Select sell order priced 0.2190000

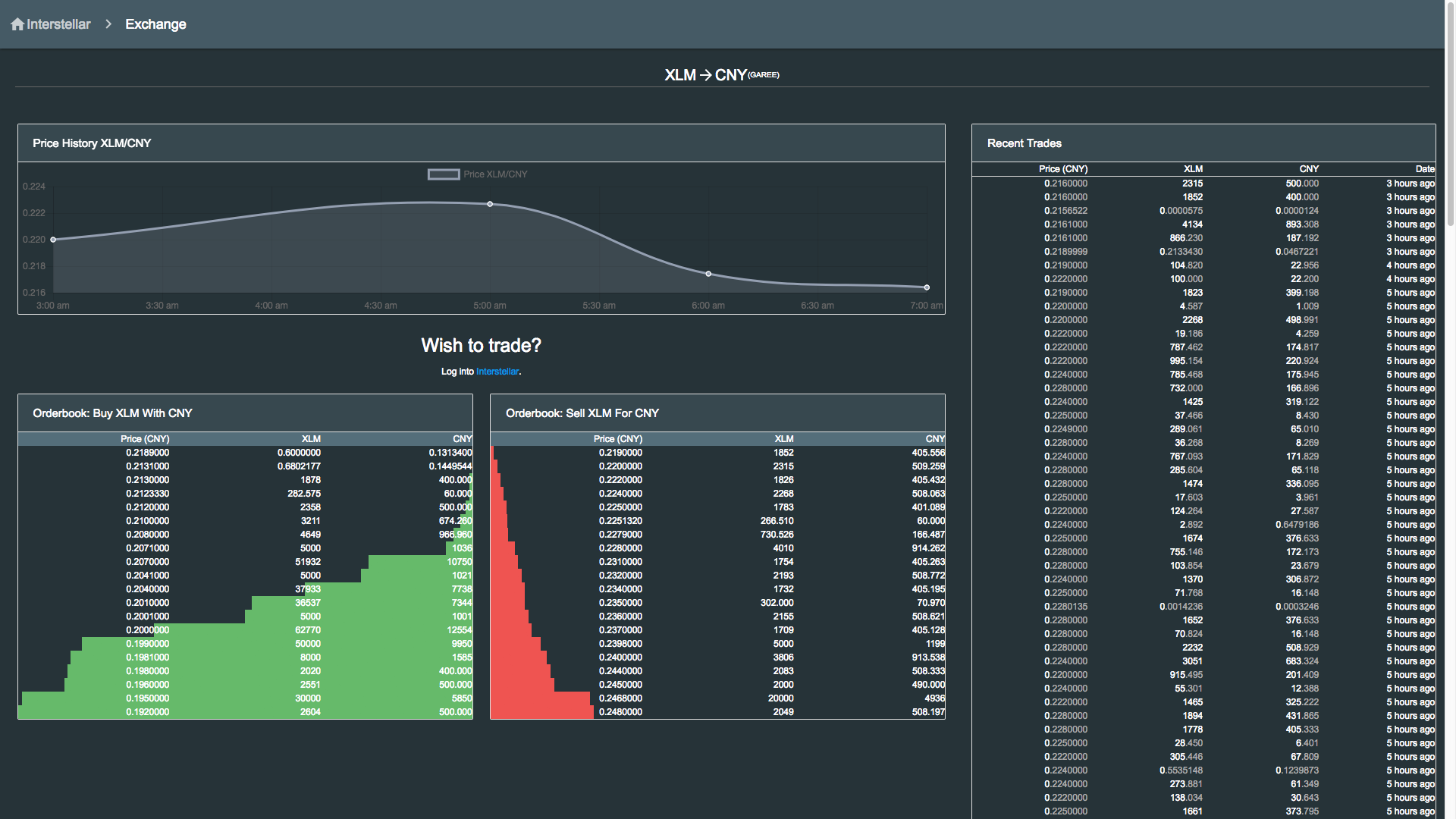pyautogui.click(x=717, y=453)
